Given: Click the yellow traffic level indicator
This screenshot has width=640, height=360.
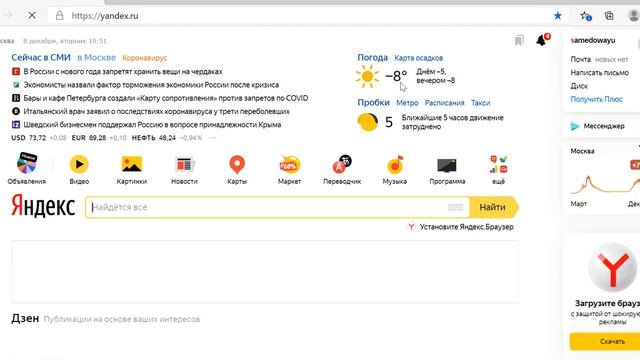Looking at the screenshot, I should pyautogui.click(x=367, y=122).
